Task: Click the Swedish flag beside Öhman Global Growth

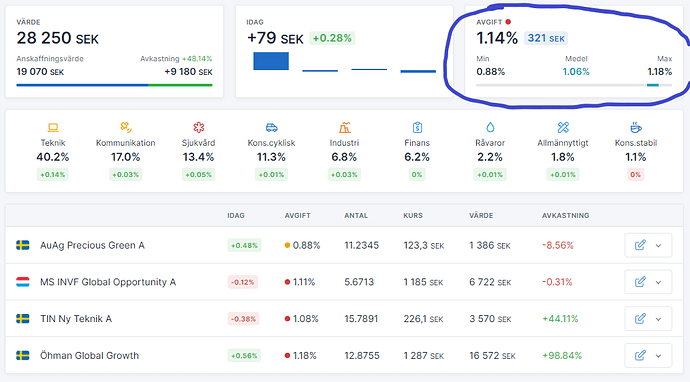Action: (x=23, y=355)
